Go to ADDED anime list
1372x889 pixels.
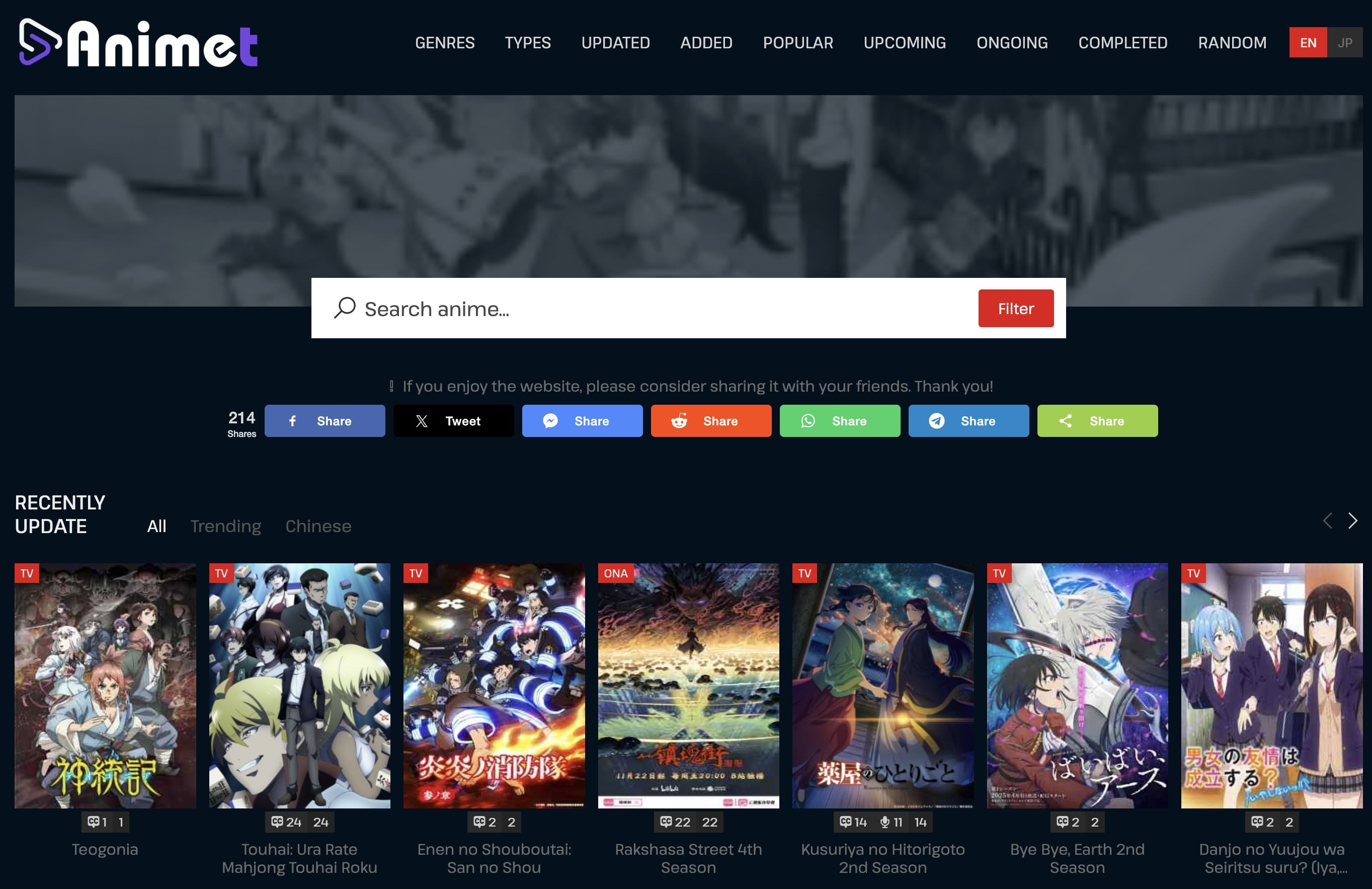[706, 43]
